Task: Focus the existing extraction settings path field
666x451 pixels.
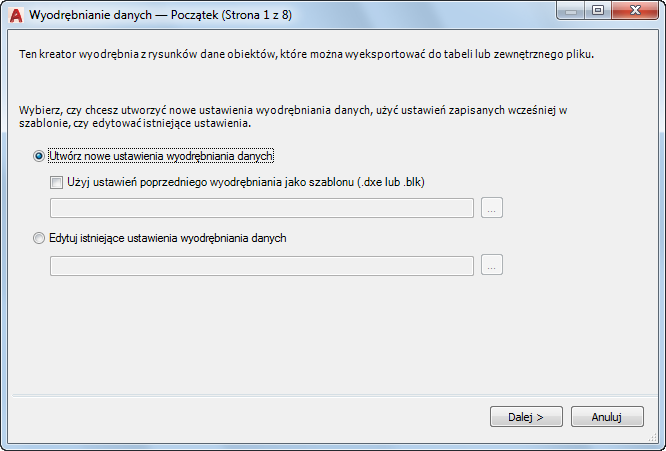Action: 262,266
